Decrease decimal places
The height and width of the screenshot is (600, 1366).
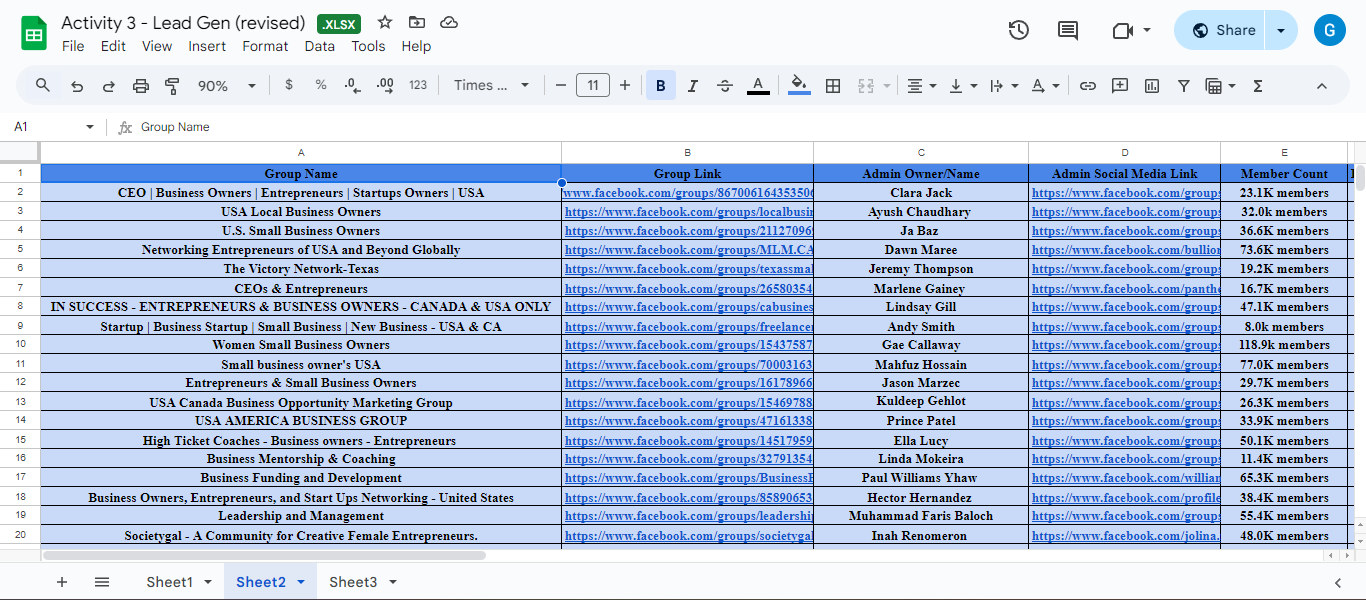(352, 86)
